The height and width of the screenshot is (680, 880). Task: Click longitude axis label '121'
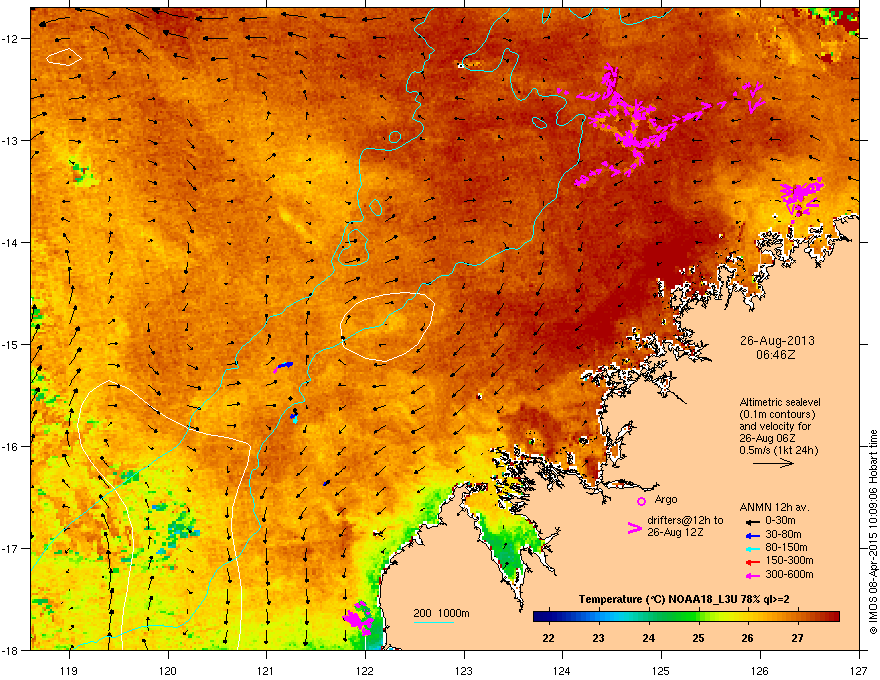(266, 670)
